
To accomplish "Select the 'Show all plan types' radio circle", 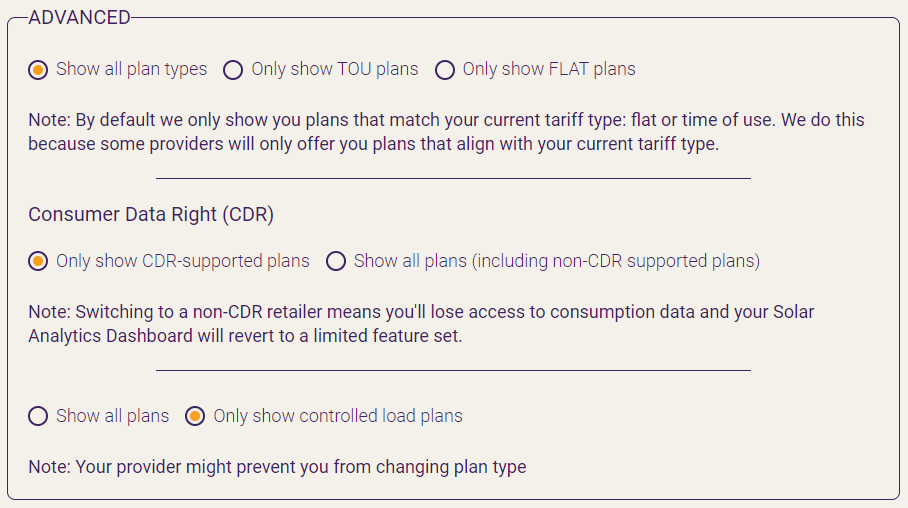I will pyautogui.click(x=38, y=70).
